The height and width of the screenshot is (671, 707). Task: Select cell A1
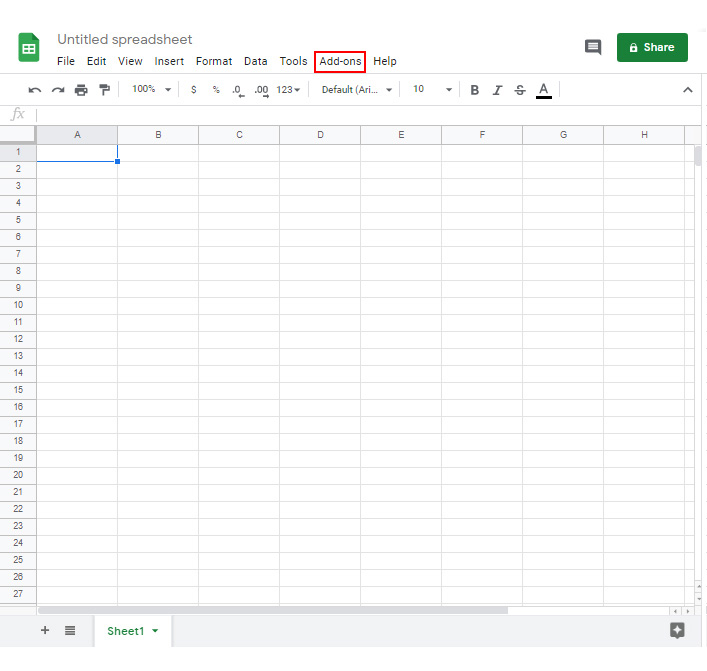point(77,153)
